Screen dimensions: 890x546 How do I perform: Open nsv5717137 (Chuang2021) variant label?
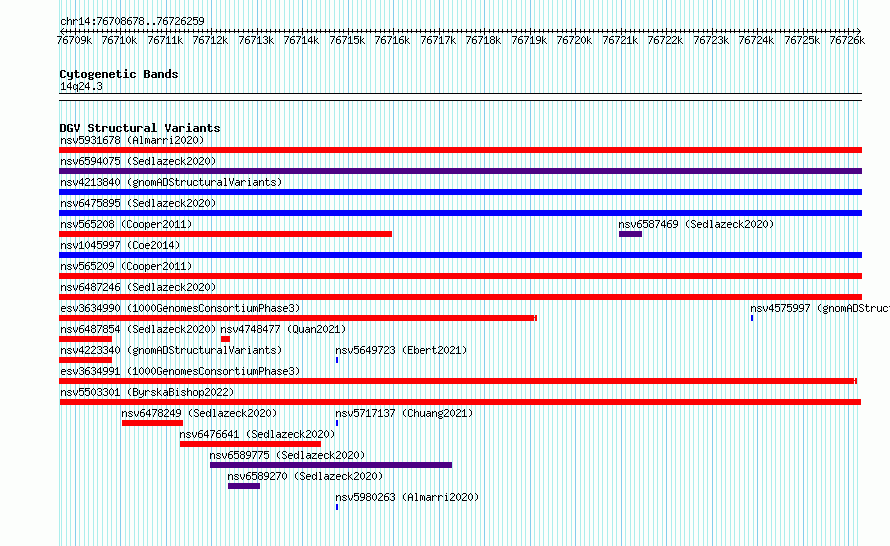coord(404,413)
